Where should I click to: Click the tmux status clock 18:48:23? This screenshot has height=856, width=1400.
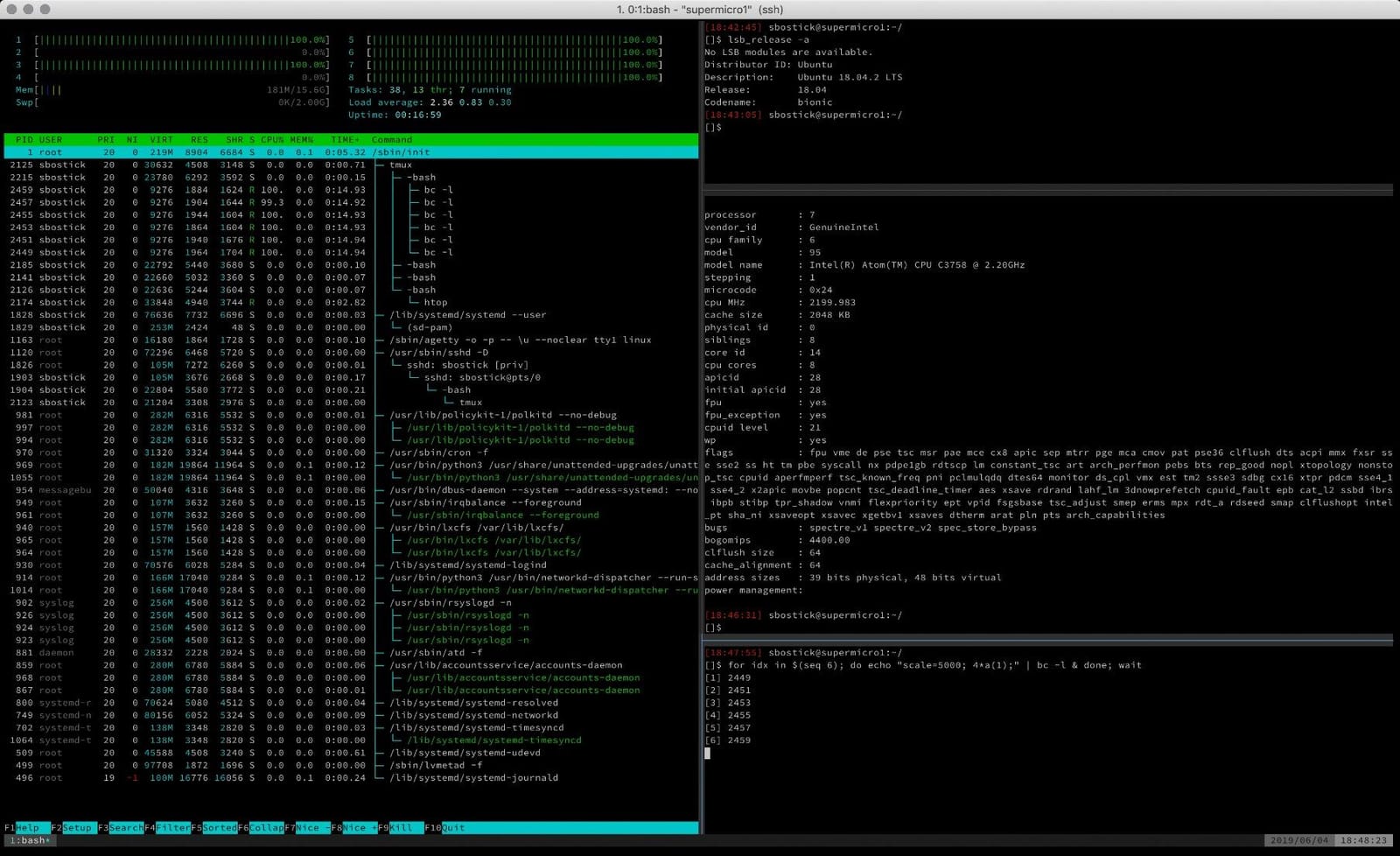pyautogui.click(x=1363, y=840)
